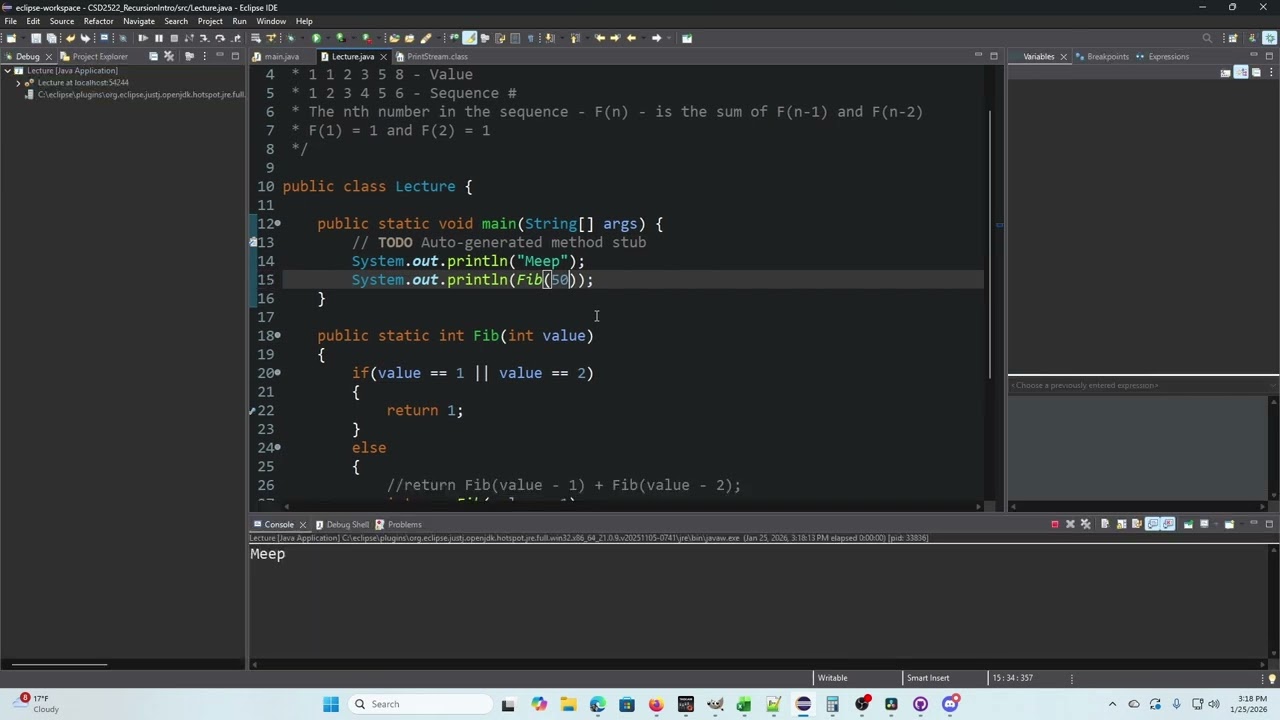Close the Debug view tab
Image resolution: width=1280 pixels, height=720 pixels.
[x=48, y=57]
